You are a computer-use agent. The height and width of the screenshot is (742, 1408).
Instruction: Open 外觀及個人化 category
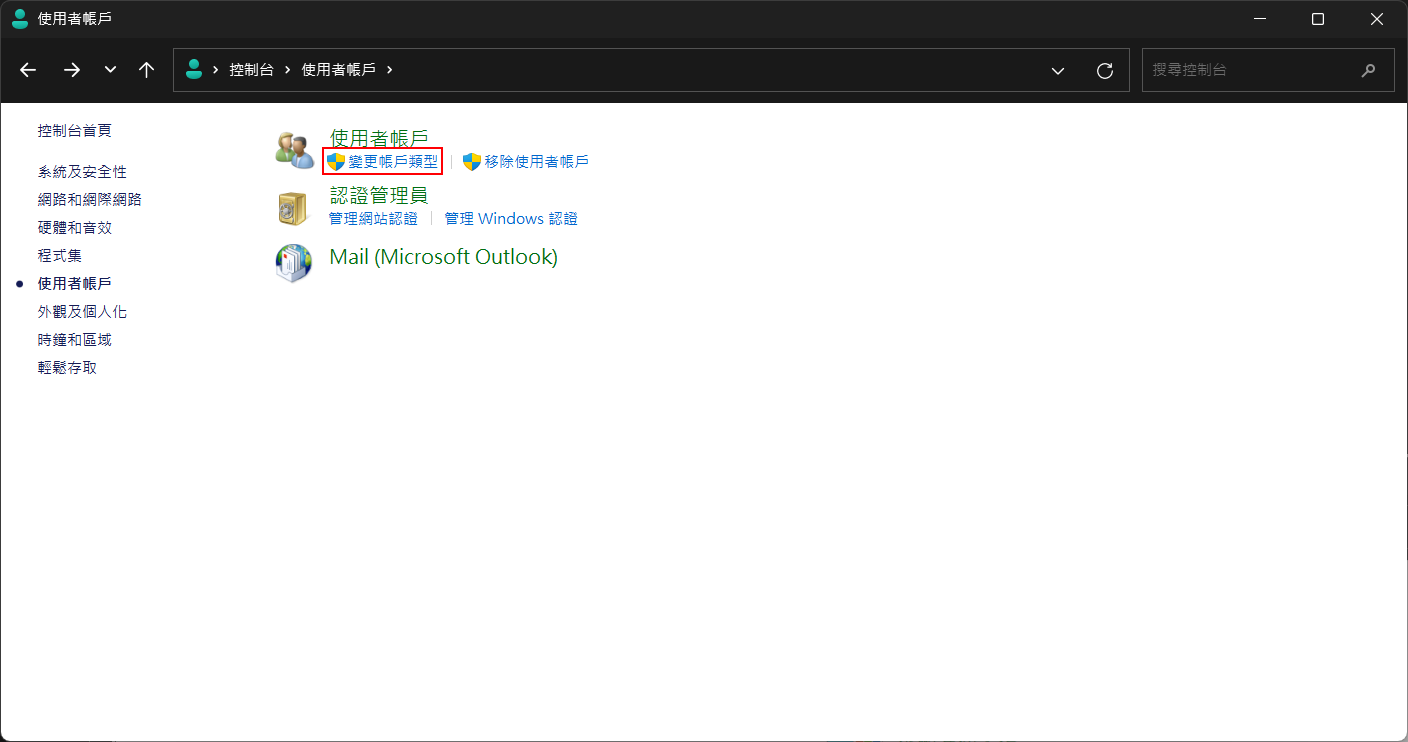pos(82,312)
